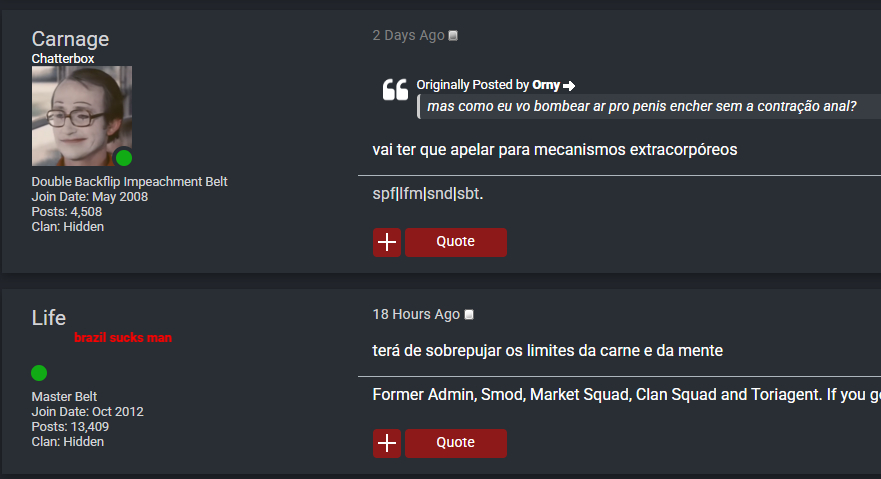
Task: Toggle multi-quote plus on Carnage's post
Action: [387, 242]
